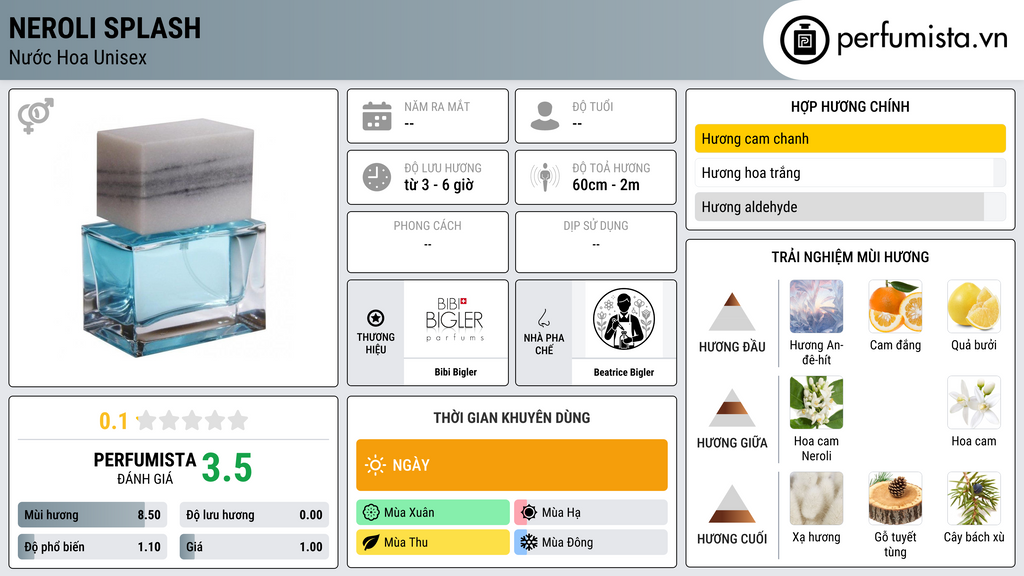This screenshot has height=576, width=1024.
Task: Select the Mùa Xuân season tag
Action: pyautogui.click(x=432, y=512)
